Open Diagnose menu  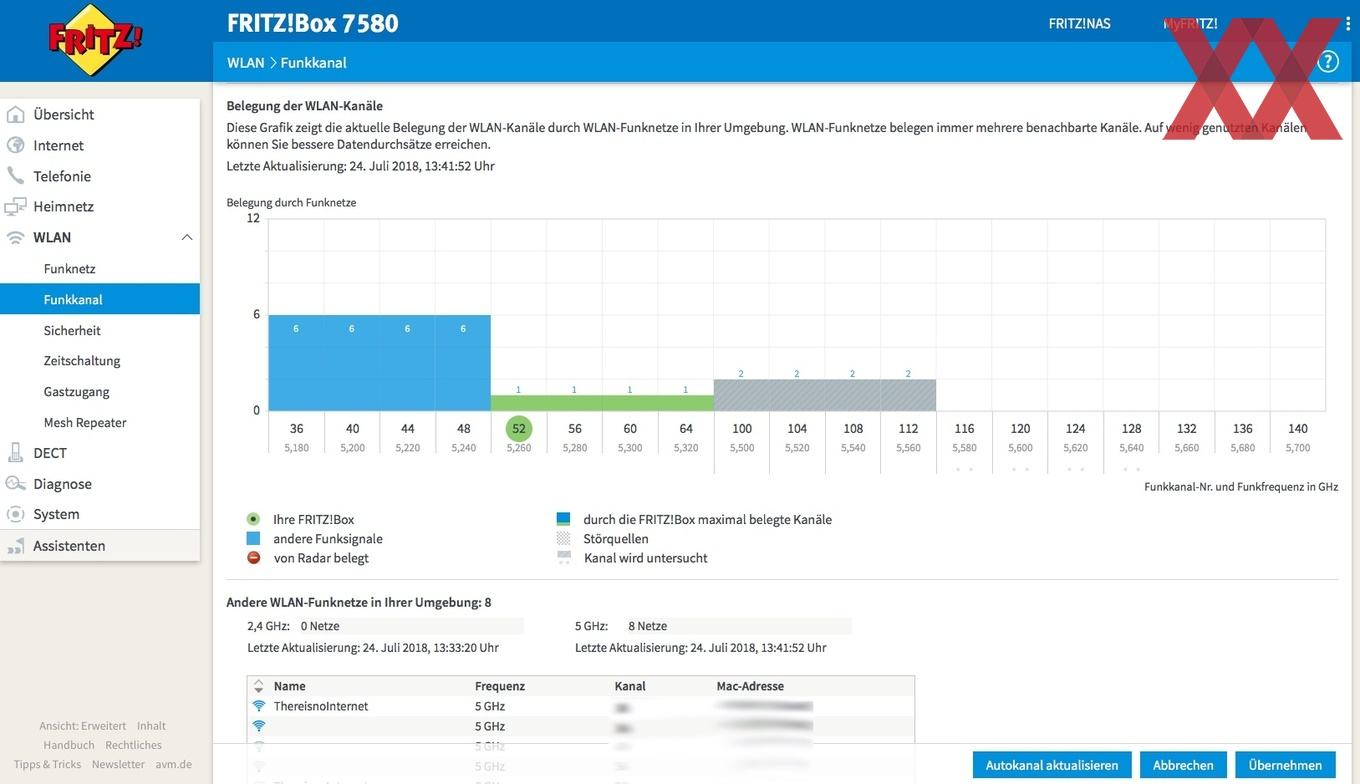(x=62, y=483)
